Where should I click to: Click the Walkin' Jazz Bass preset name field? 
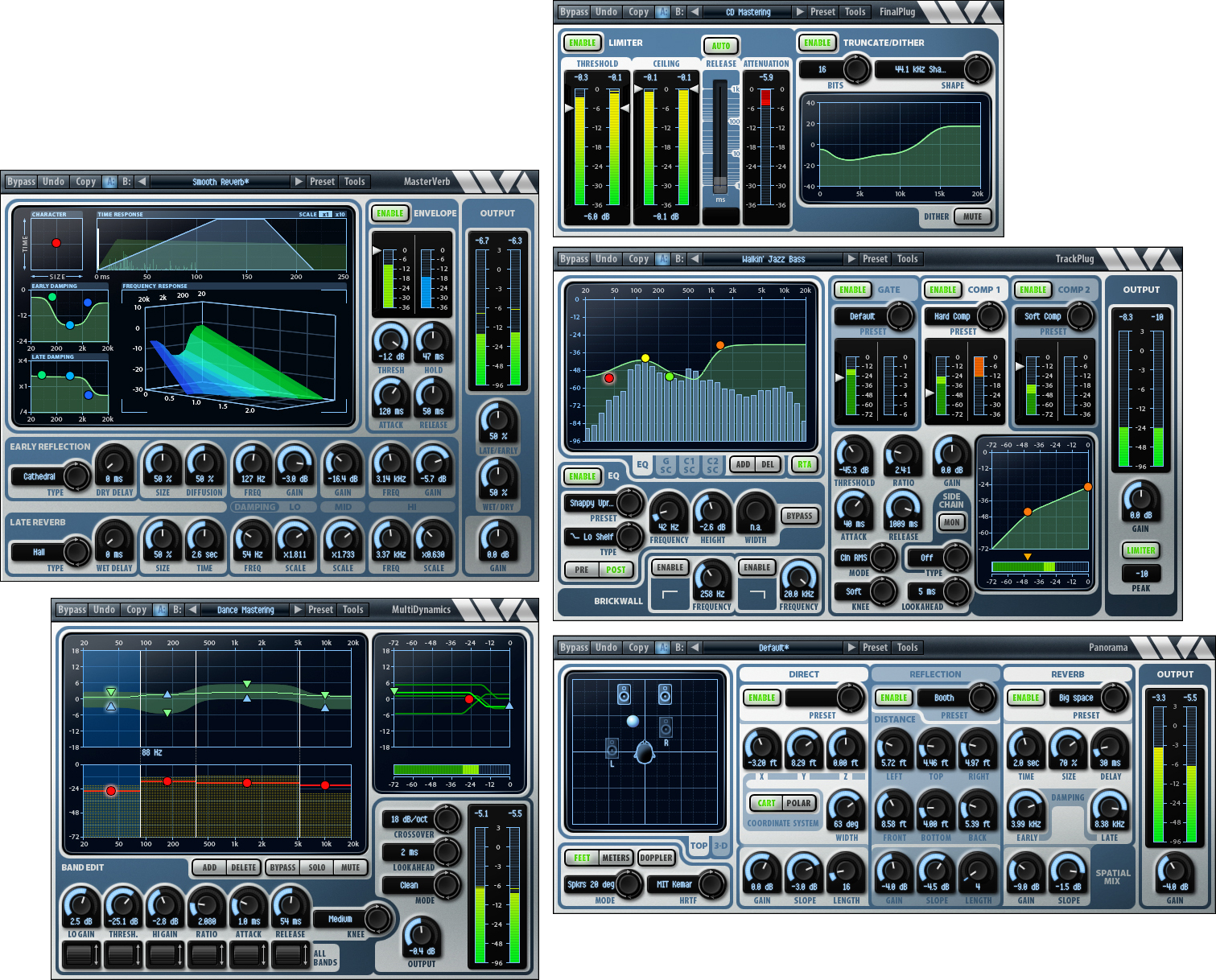773,258
